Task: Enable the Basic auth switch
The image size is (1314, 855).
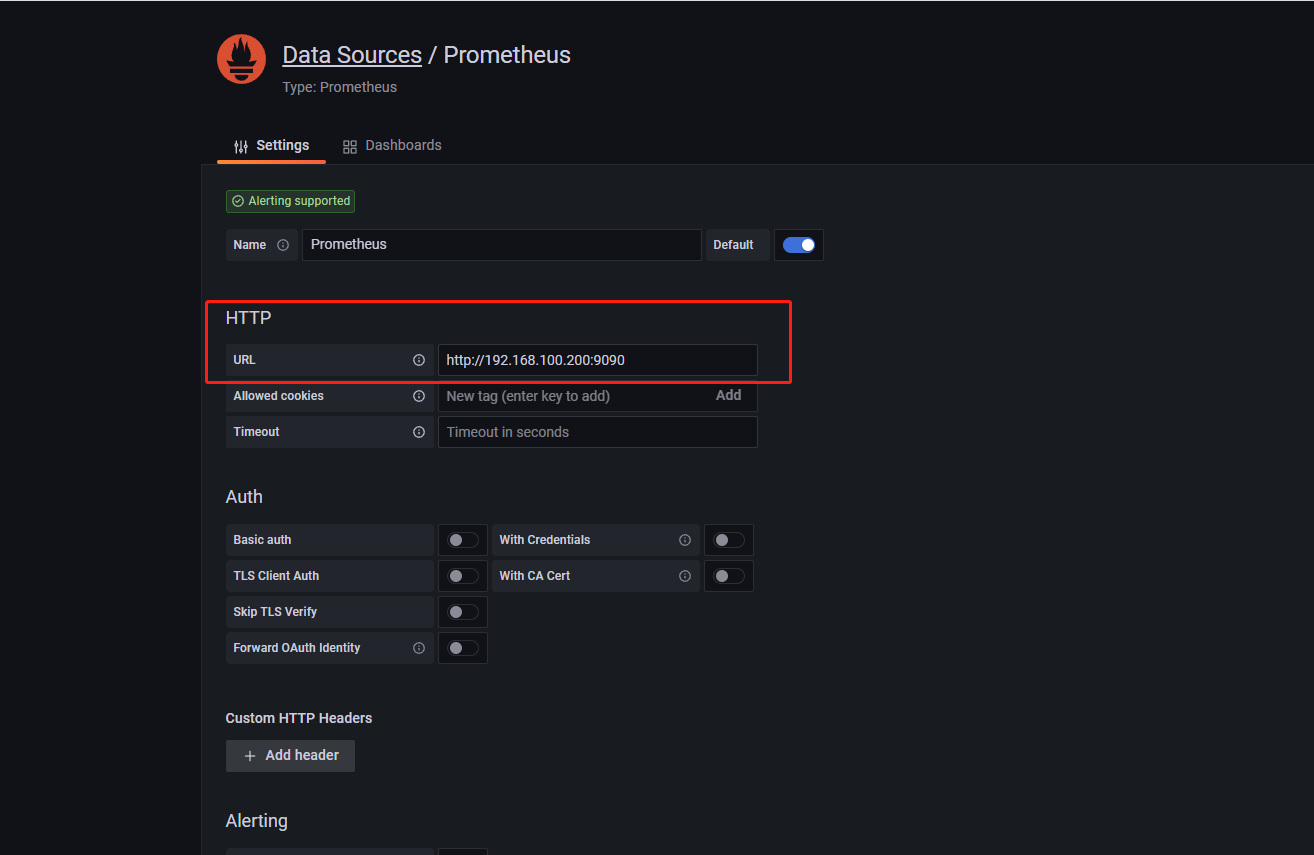Action: (463, 540)
